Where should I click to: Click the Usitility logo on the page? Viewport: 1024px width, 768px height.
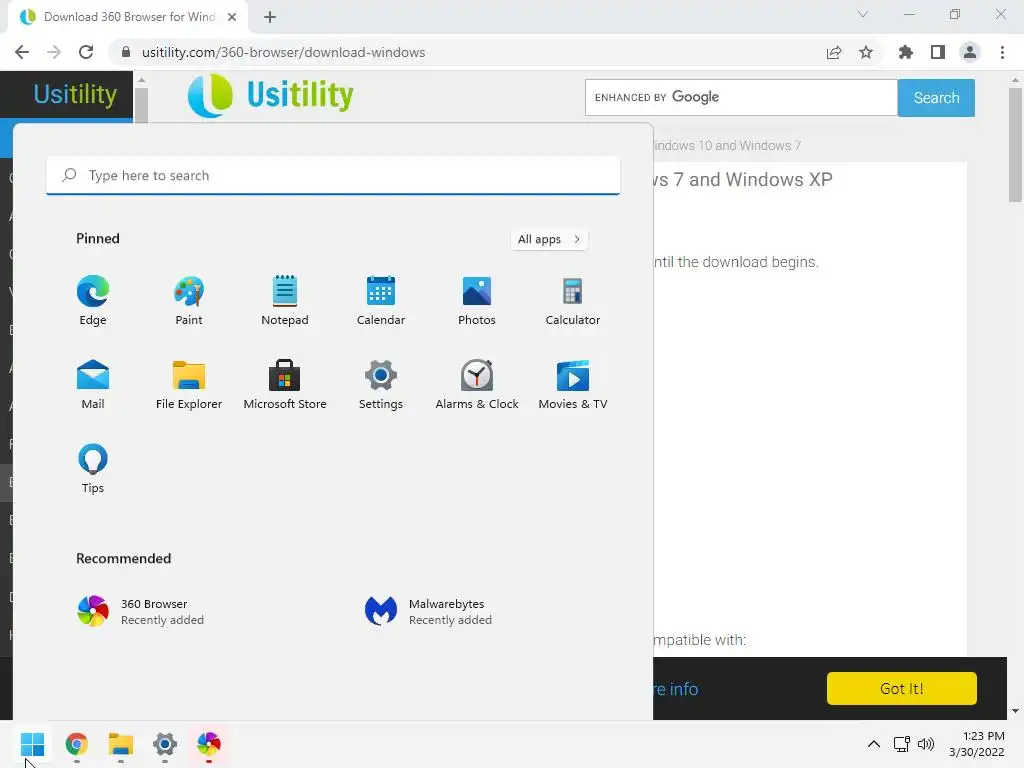pyautogui.click(x=270, y=95)
